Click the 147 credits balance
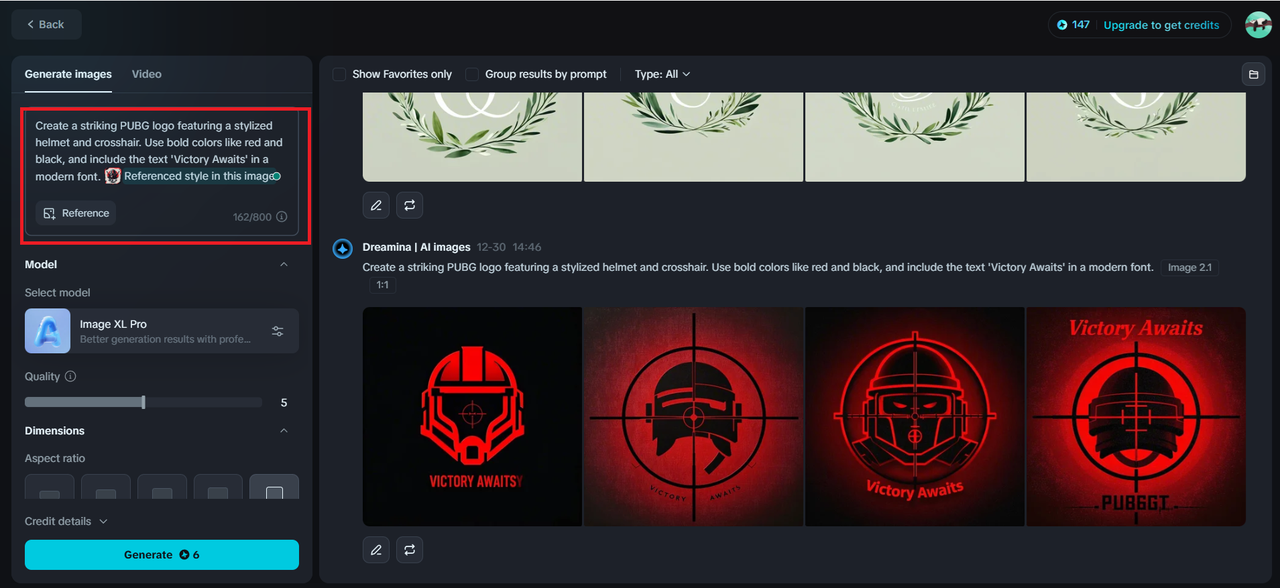1280x588 pixels. click(x=1073, y=25)
